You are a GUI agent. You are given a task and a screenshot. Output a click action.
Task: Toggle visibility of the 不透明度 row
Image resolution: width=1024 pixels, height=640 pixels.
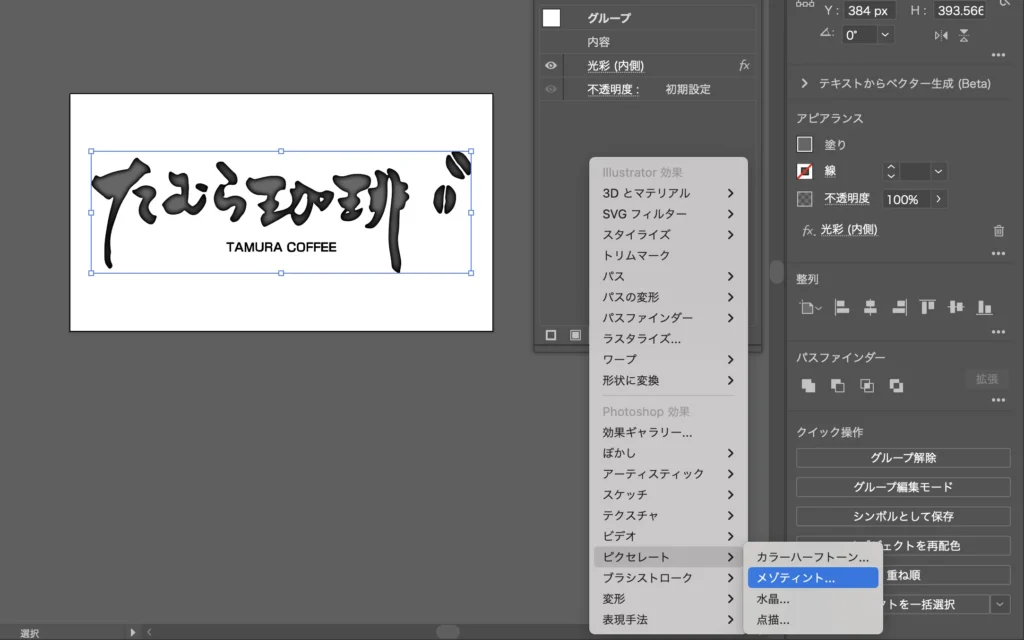[x=550, y=89]
